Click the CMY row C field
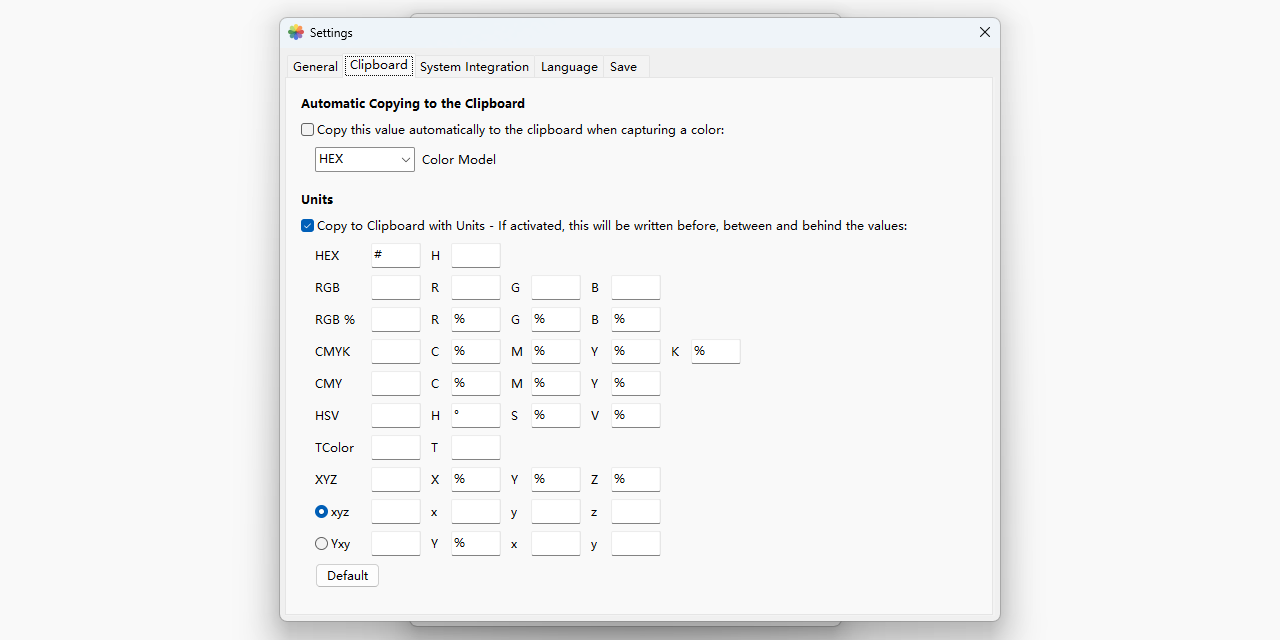Image resolution: width=1280 pixels, height=640 pixels. click(476, 384)
